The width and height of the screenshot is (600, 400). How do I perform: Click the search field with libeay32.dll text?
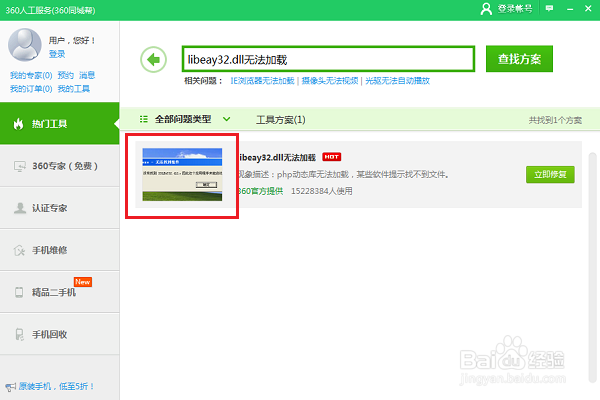click(328, 59)
